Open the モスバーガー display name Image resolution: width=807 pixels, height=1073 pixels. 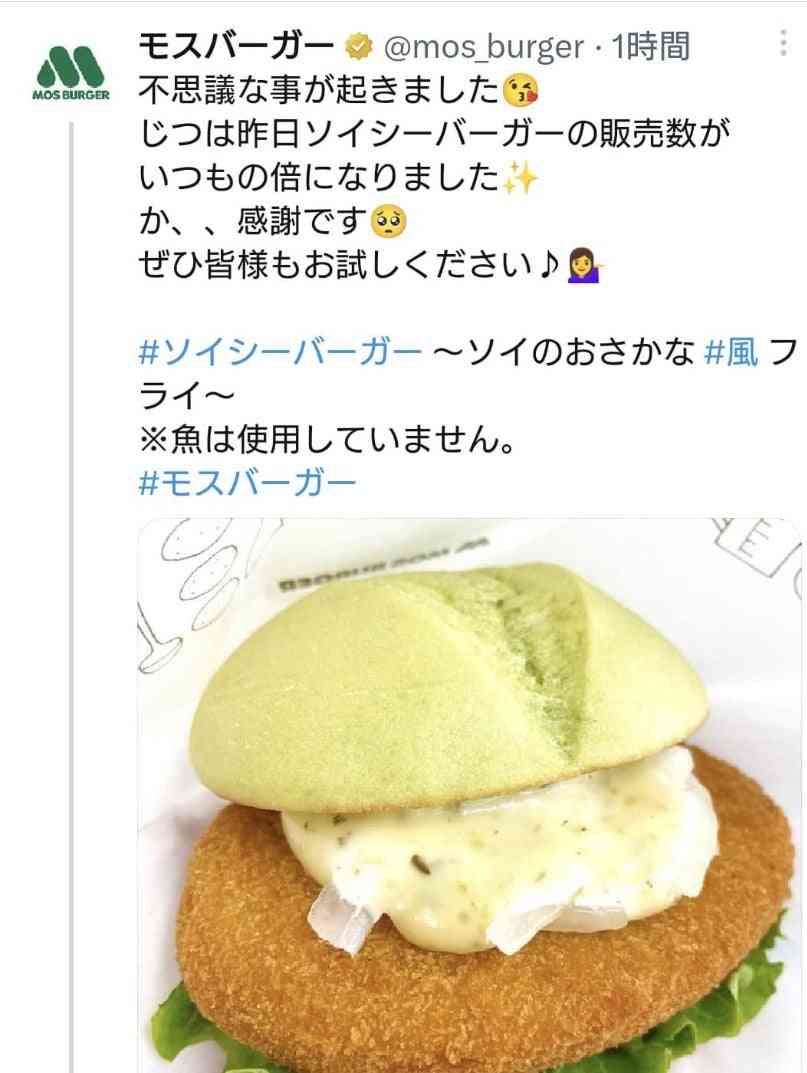(236, 47)
